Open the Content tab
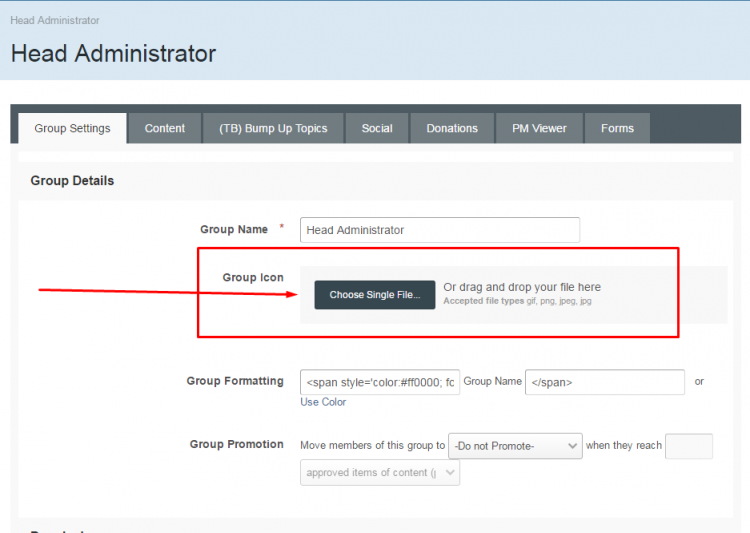750x533 pixels. tap(164, 128)
